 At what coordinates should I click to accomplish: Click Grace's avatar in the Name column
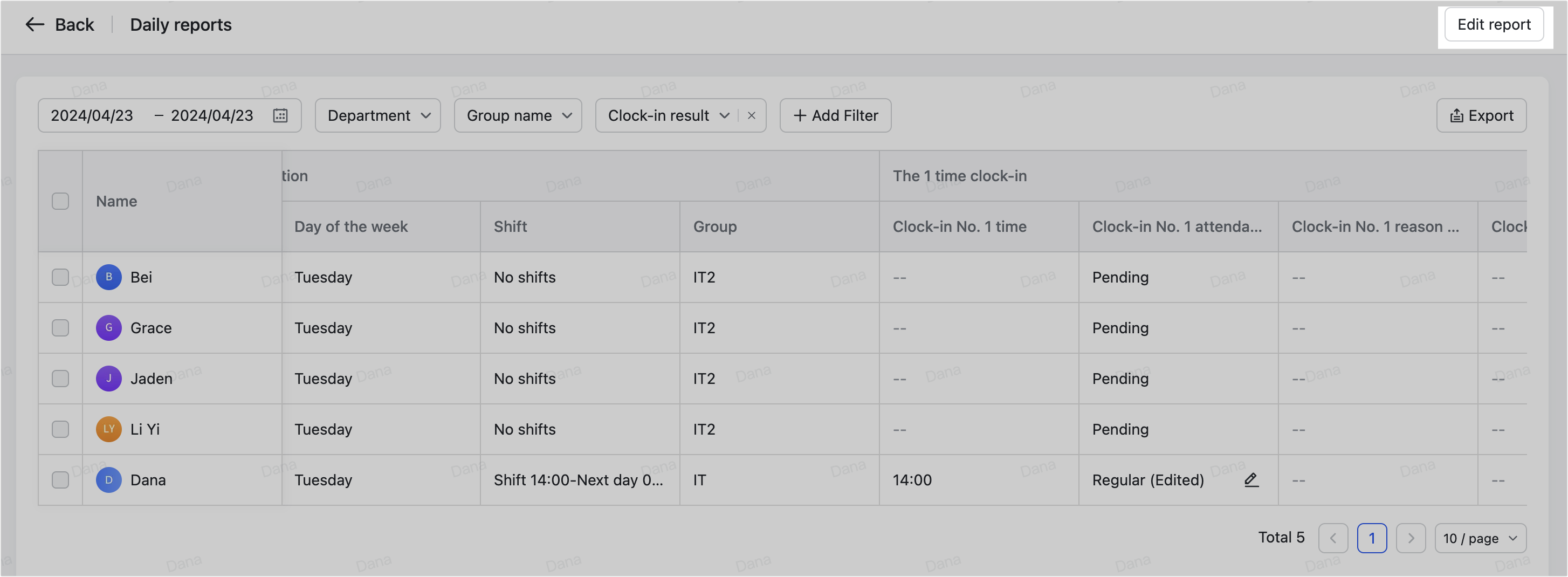108,327
